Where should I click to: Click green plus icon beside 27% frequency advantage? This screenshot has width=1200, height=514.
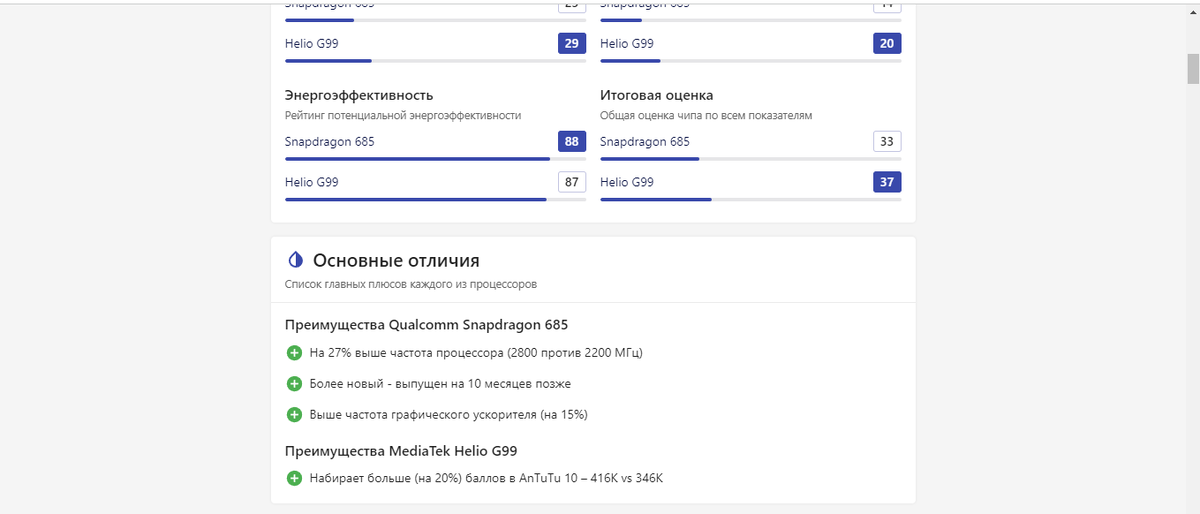(x=294, y=353)
